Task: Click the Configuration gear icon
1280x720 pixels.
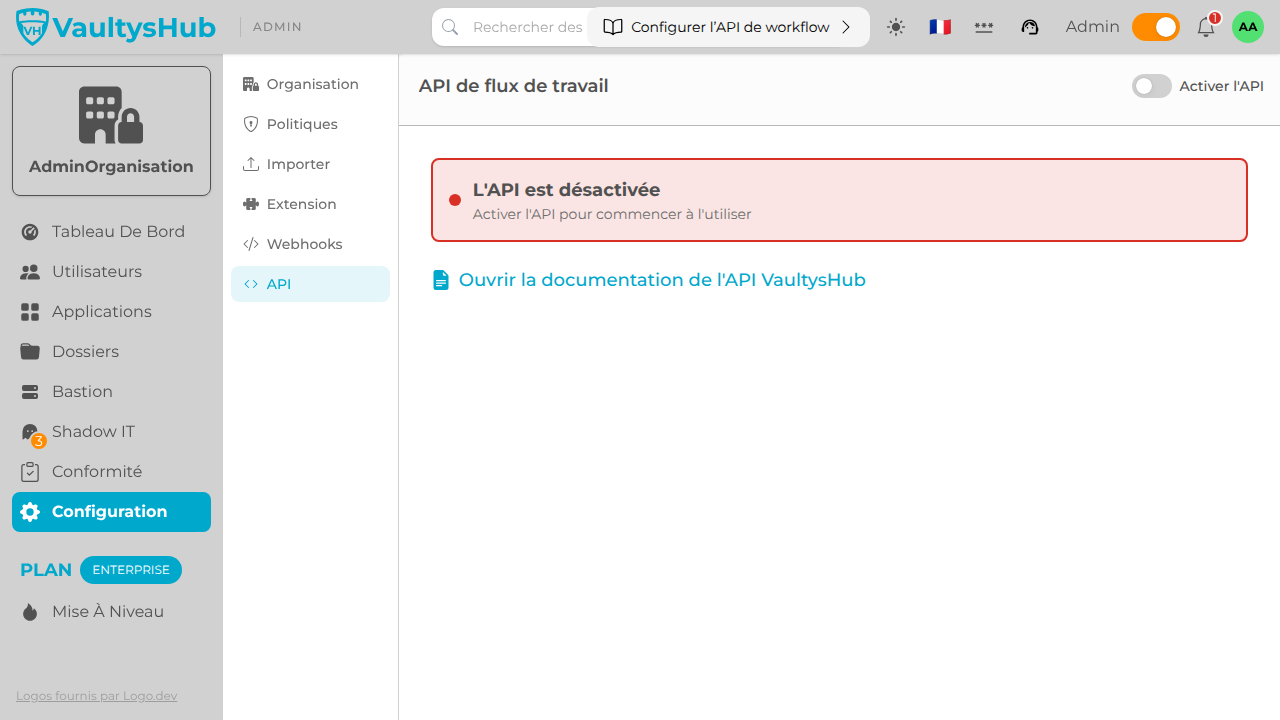Action: tap(30, 512)
